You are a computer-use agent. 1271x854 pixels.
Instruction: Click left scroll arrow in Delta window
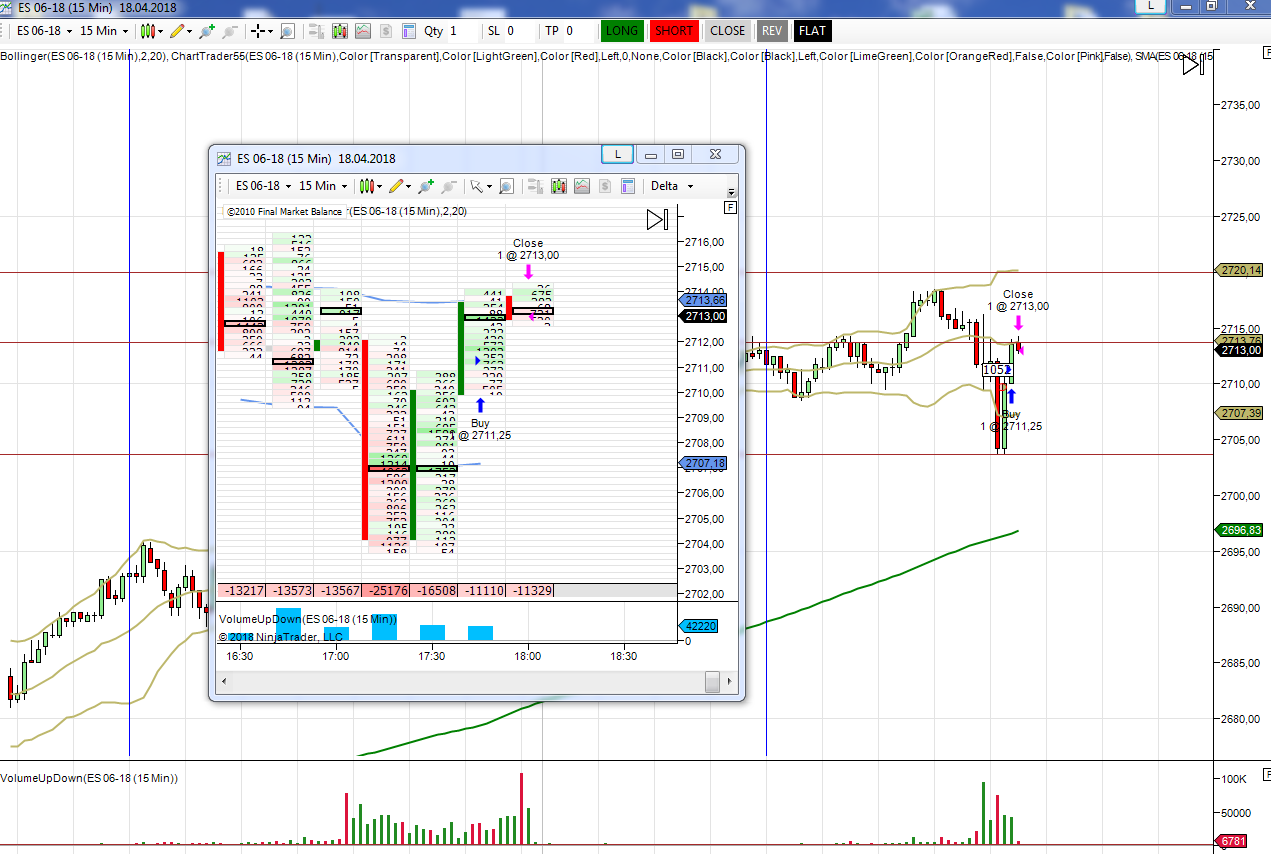click(x=224, y=681)
